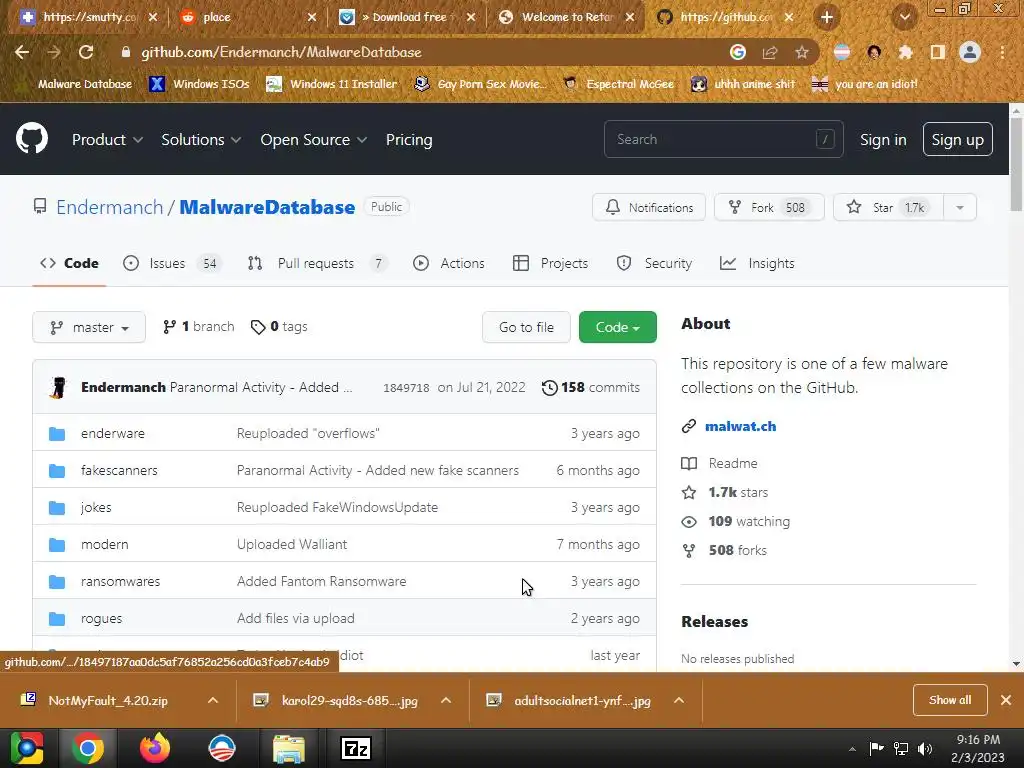Open the Star lists dropdown arrow

(x=960, y=208)
